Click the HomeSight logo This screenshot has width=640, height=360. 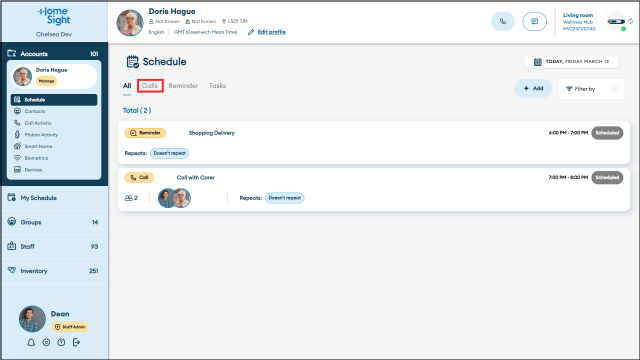tap(54, 16)
